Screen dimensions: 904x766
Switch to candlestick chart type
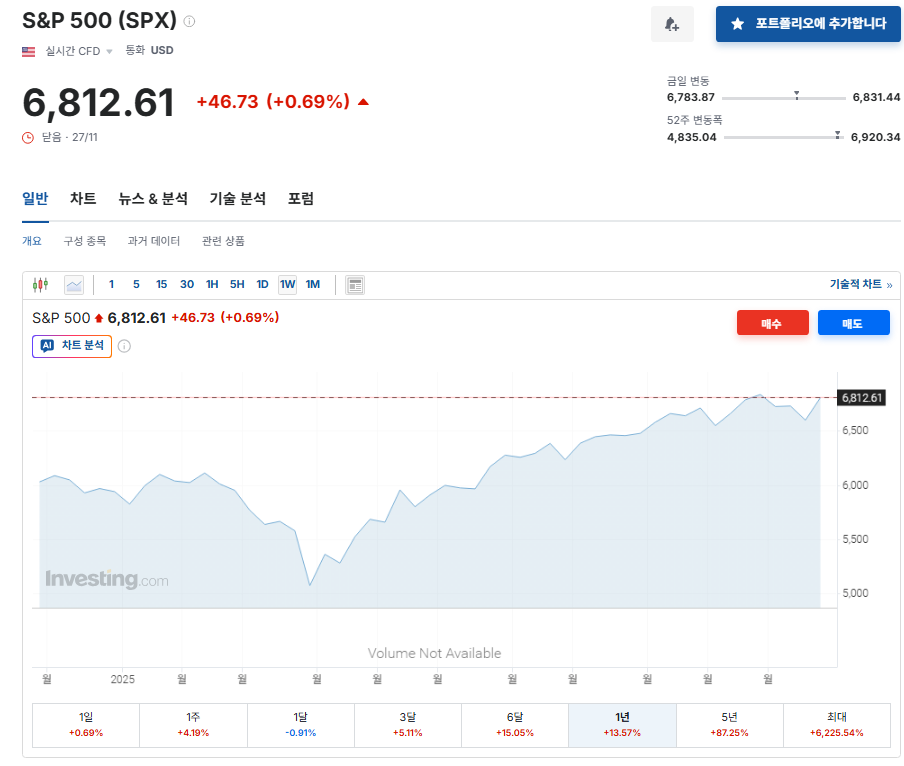(40, 285)
